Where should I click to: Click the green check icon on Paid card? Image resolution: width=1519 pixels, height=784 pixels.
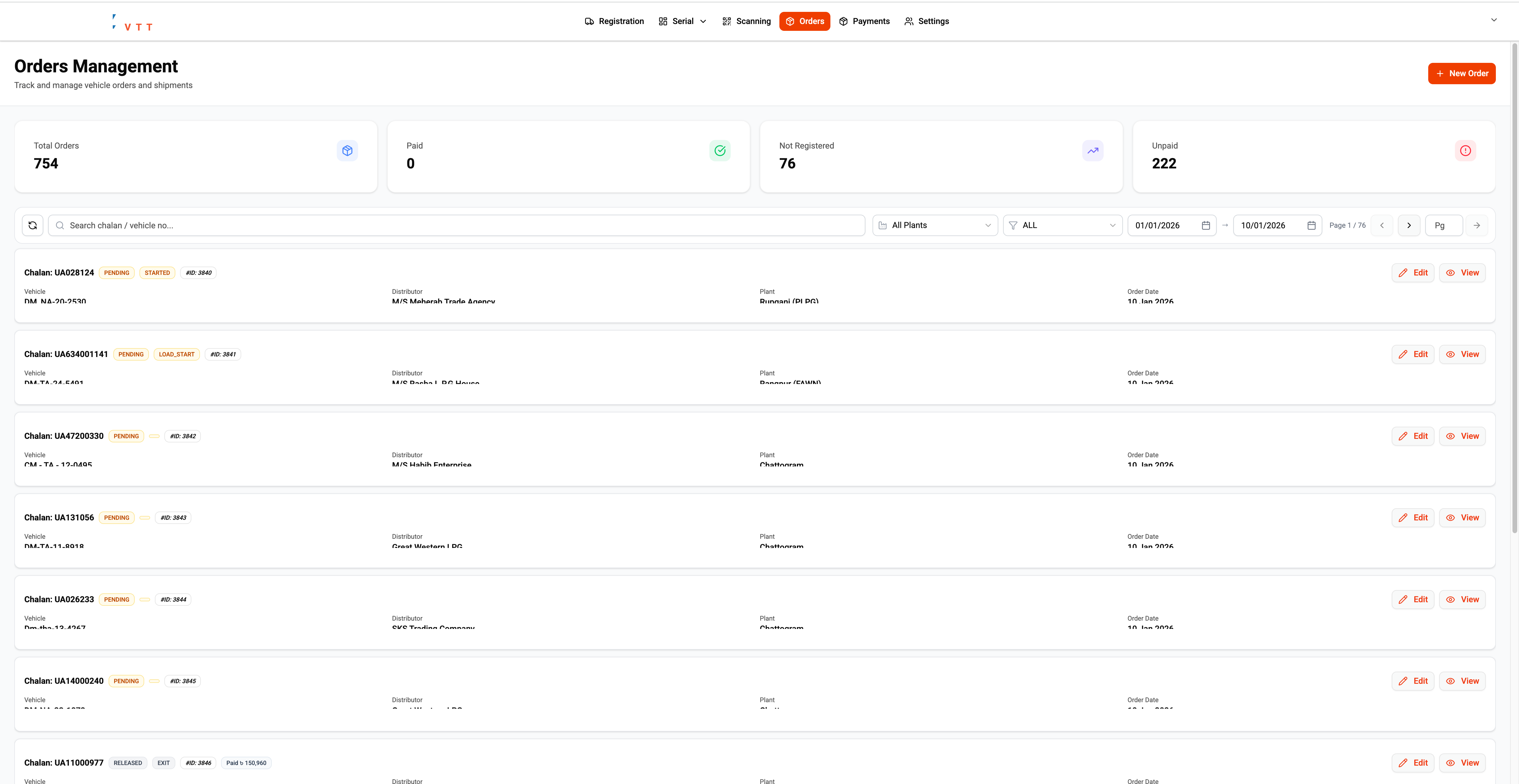pos(719,150)
